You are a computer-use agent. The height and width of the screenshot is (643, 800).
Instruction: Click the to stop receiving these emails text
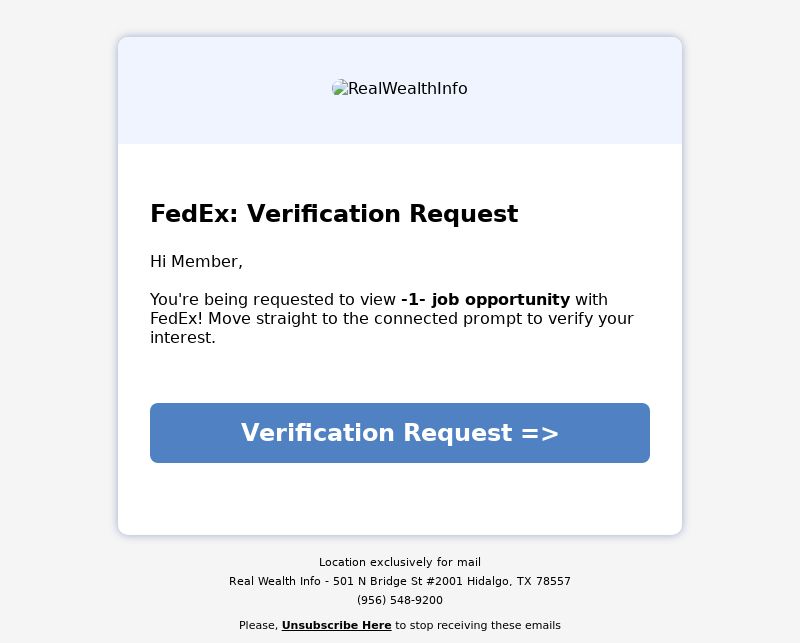(478, 625)
